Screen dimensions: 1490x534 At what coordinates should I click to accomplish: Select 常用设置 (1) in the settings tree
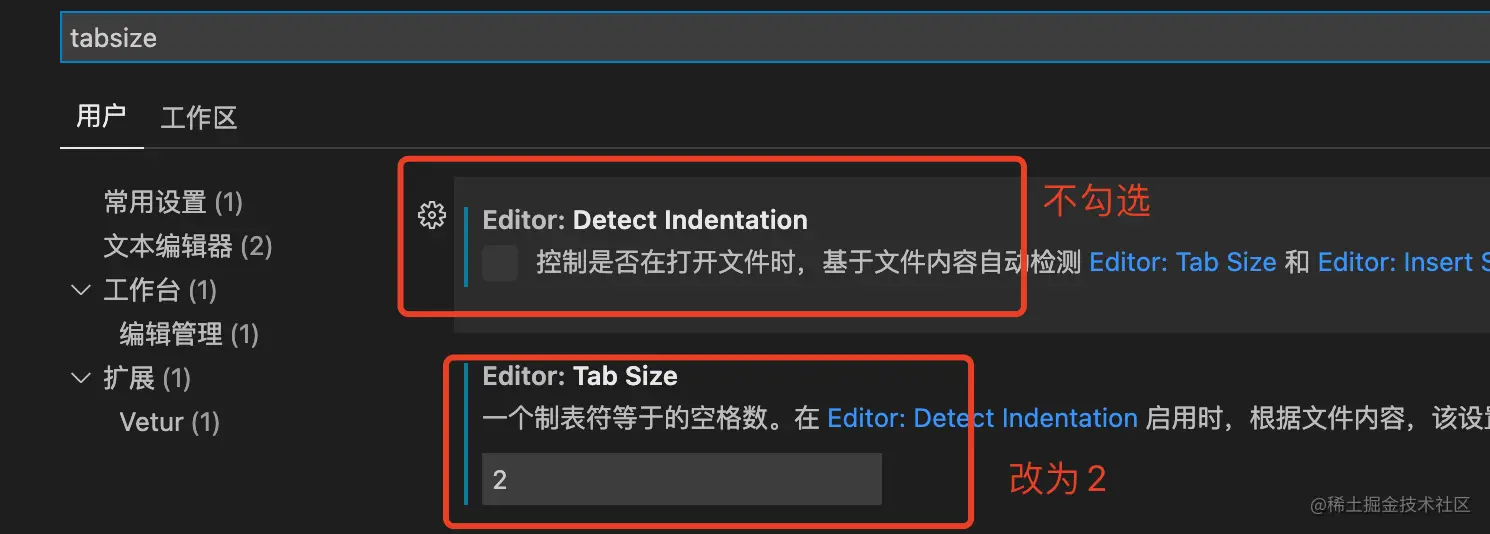173,203
